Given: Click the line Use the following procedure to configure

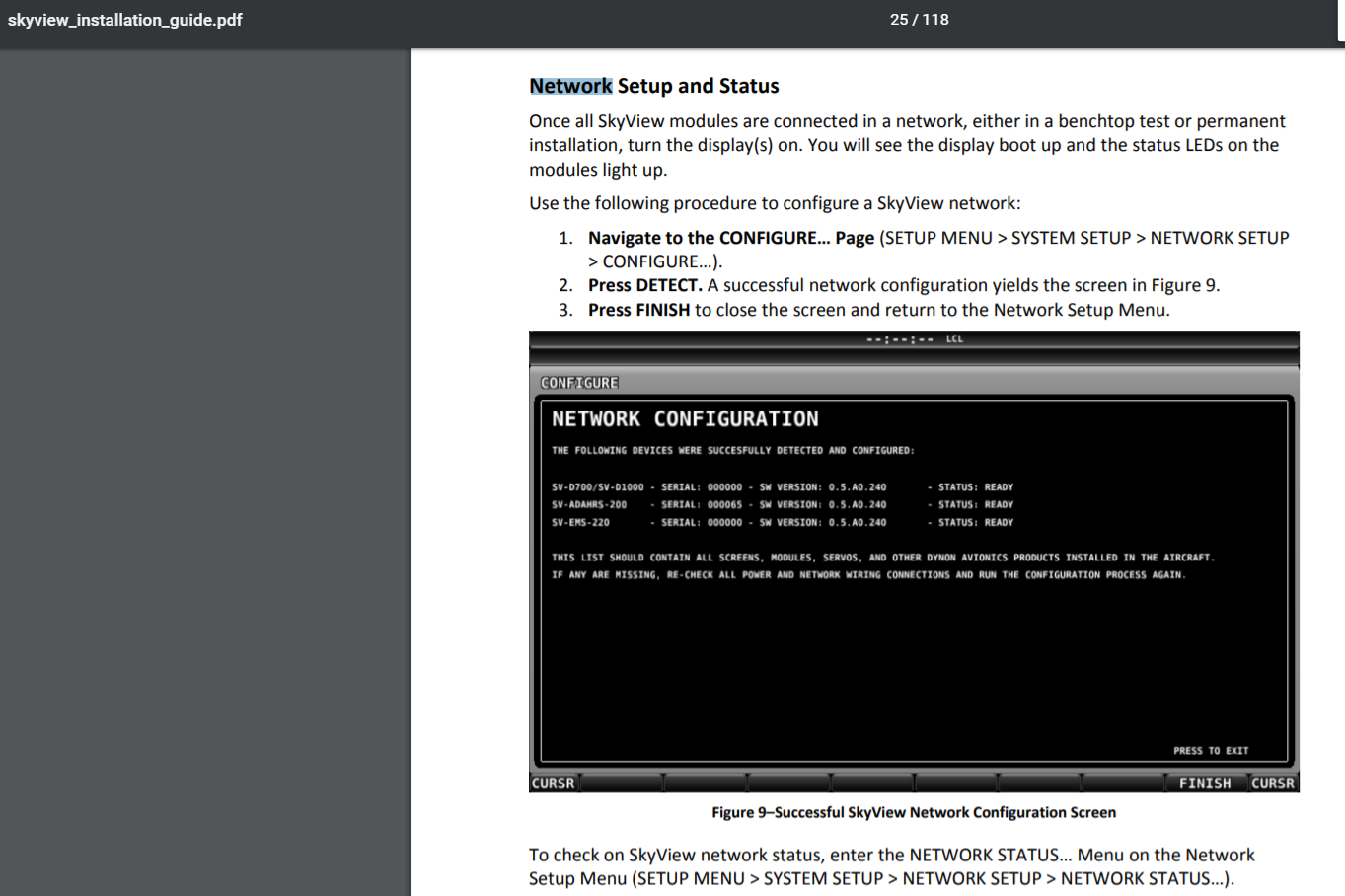Looking at the screenshot, I should (775, 203).
